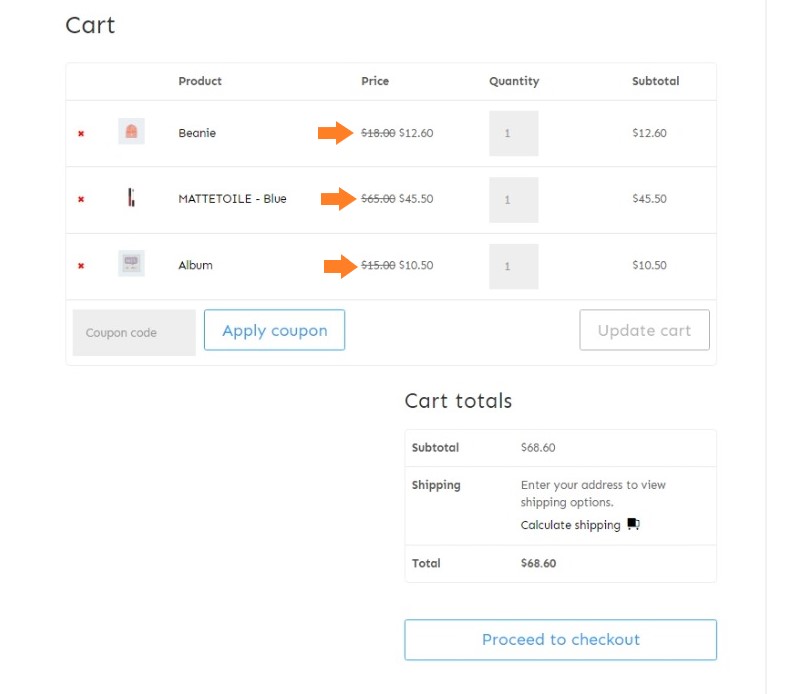This screenshot has height=694, width=789.
Task: Focus the MATTETOILE quantity field
Action: pyautogui.click(x=514, y=200)
